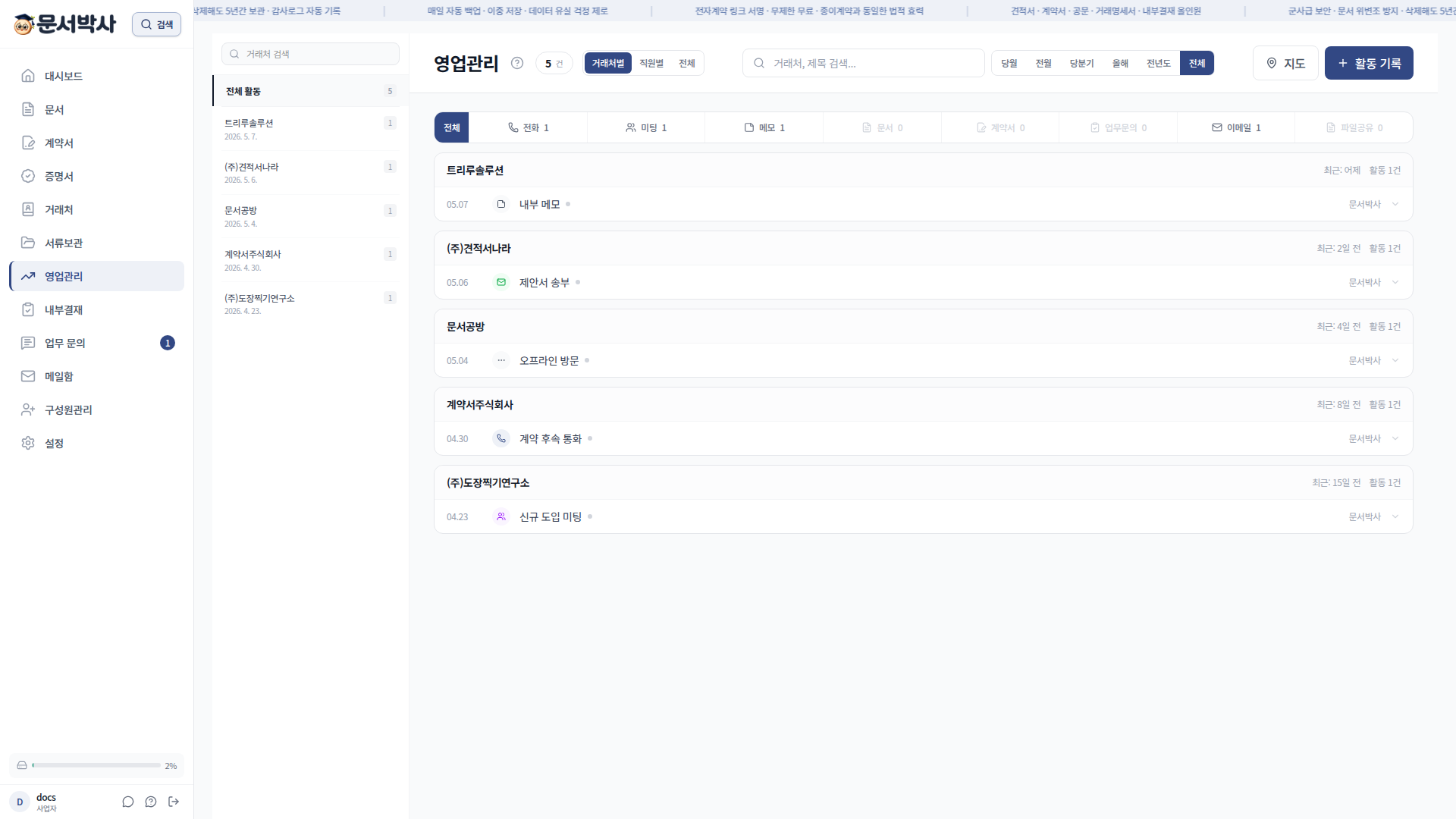Screen dimensions: 1456x819
Task: Switch grouping to 거래처별
Action: click(608, 63)
